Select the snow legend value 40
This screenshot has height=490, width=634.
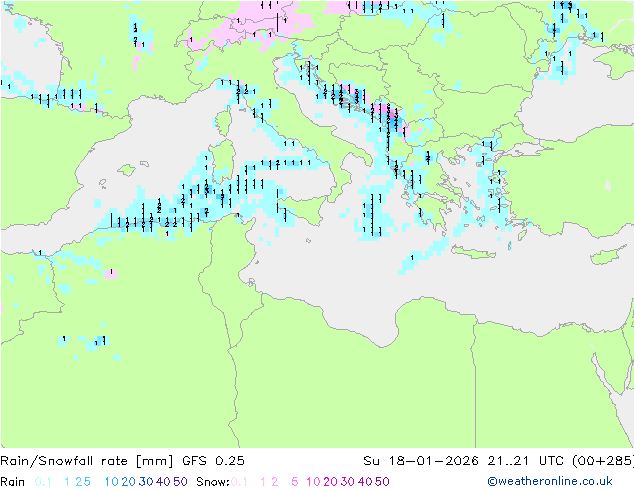(x=365, y=482)
